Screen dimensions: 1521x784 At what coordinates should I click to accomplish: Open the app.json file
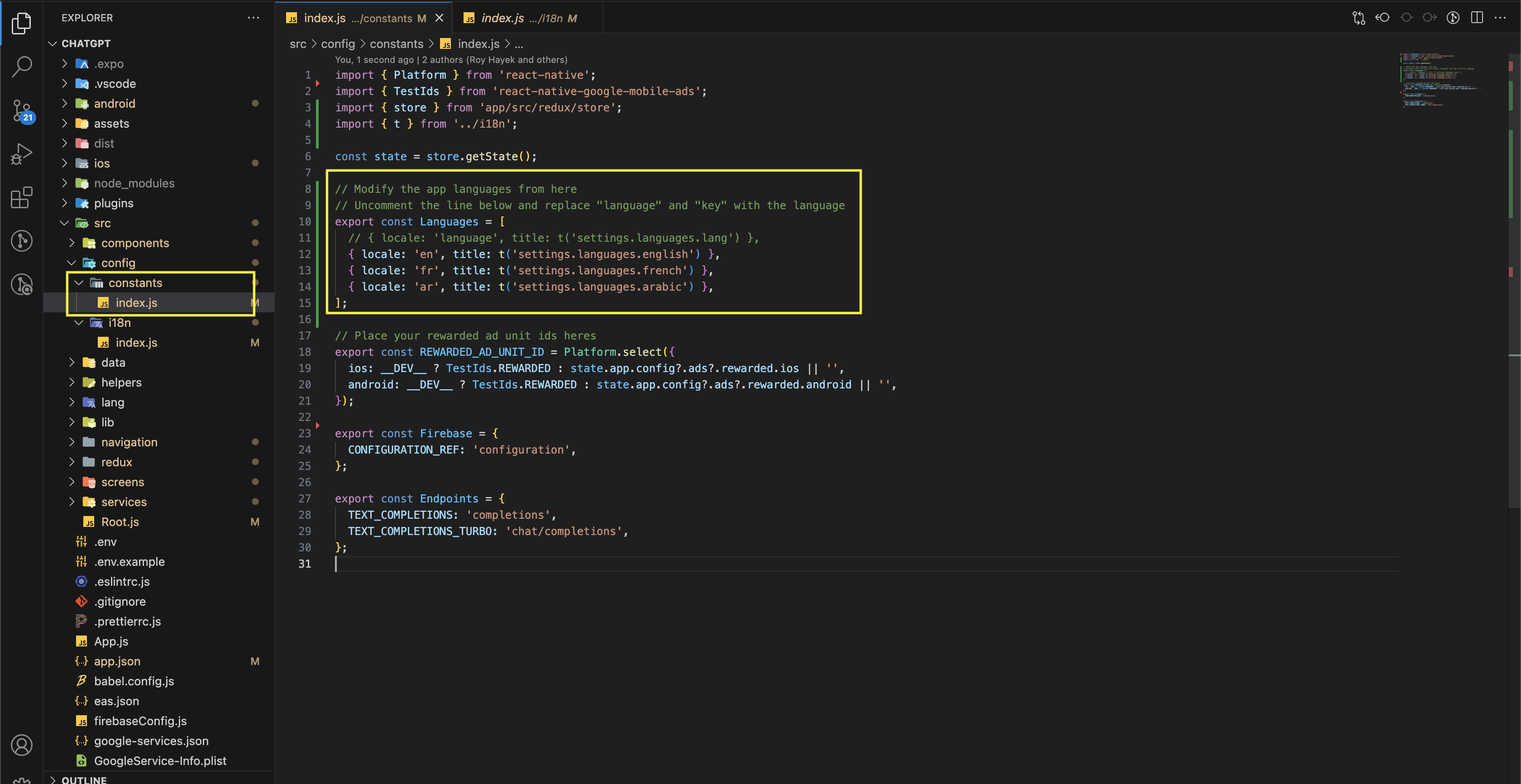coord(159,661)
